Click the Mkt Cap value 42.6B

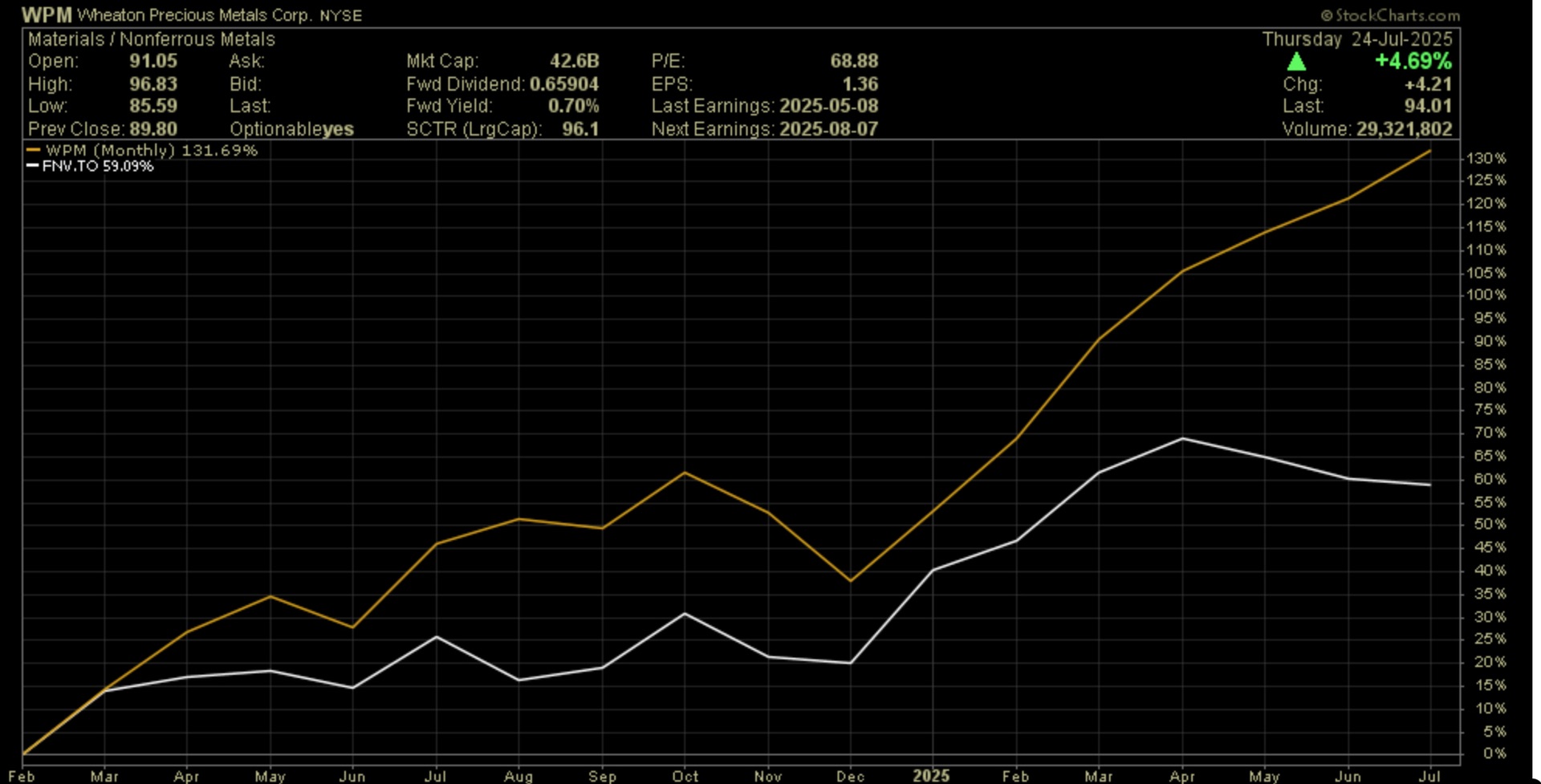click(575, 61)
